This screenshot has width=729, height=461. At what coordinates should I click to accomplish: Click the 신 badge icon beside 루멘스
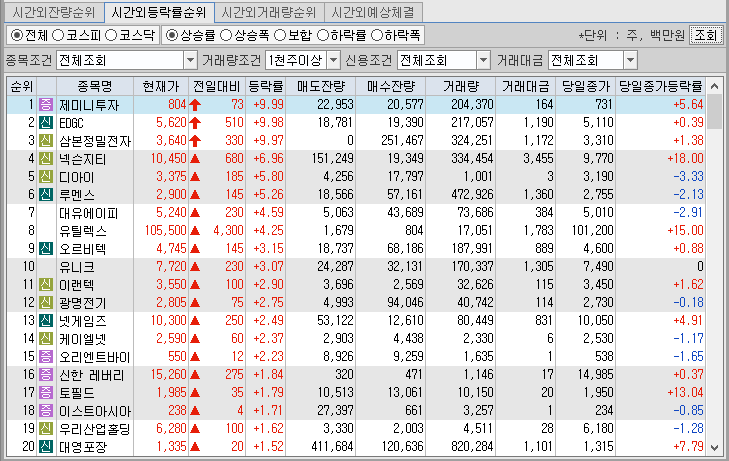(x=46, y=194)
